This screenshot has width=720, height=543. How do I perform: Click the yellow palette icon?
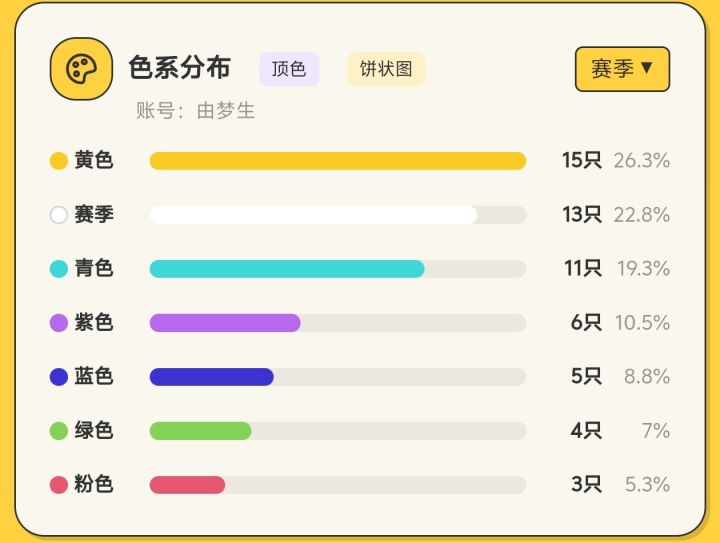(x=81, y=69)
